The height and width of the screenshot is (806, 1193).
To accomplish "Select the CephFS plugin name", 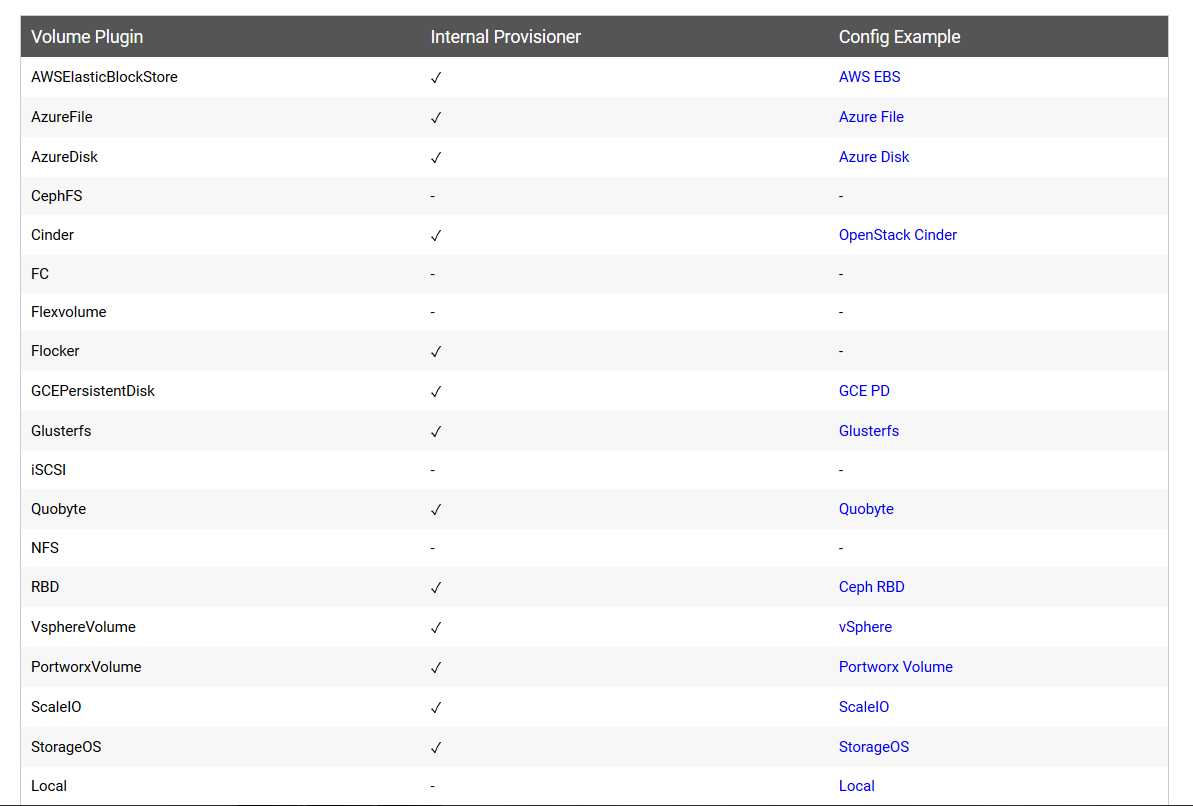I will pos(56,196).
